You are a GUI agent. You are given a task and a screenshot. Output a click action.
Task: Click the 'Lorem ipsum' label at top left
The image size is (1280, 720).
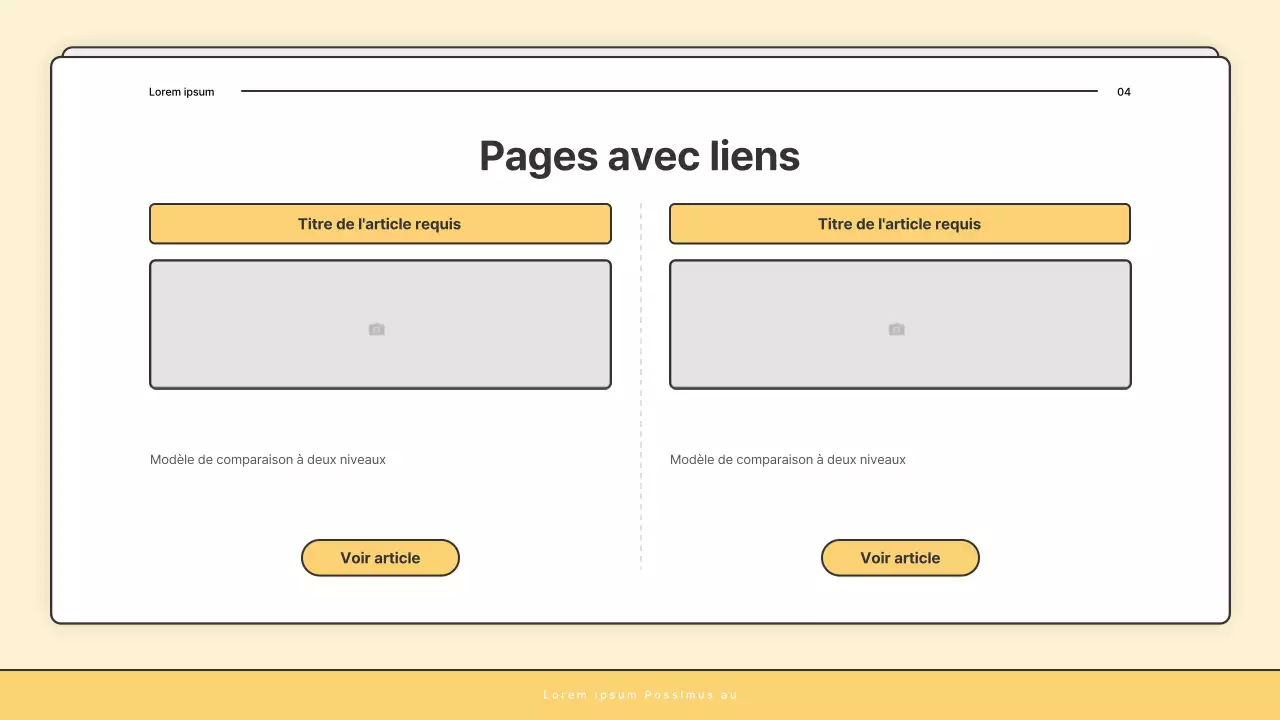(182, 91)
